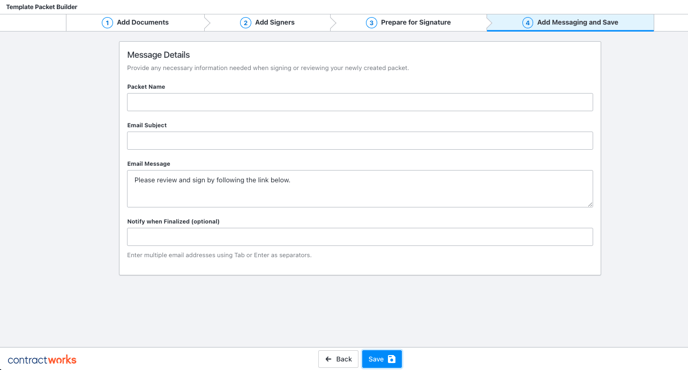Screen dimensions: 688x370
Task: Open the Prepare for Signature step
Action: tap(408, 23)
